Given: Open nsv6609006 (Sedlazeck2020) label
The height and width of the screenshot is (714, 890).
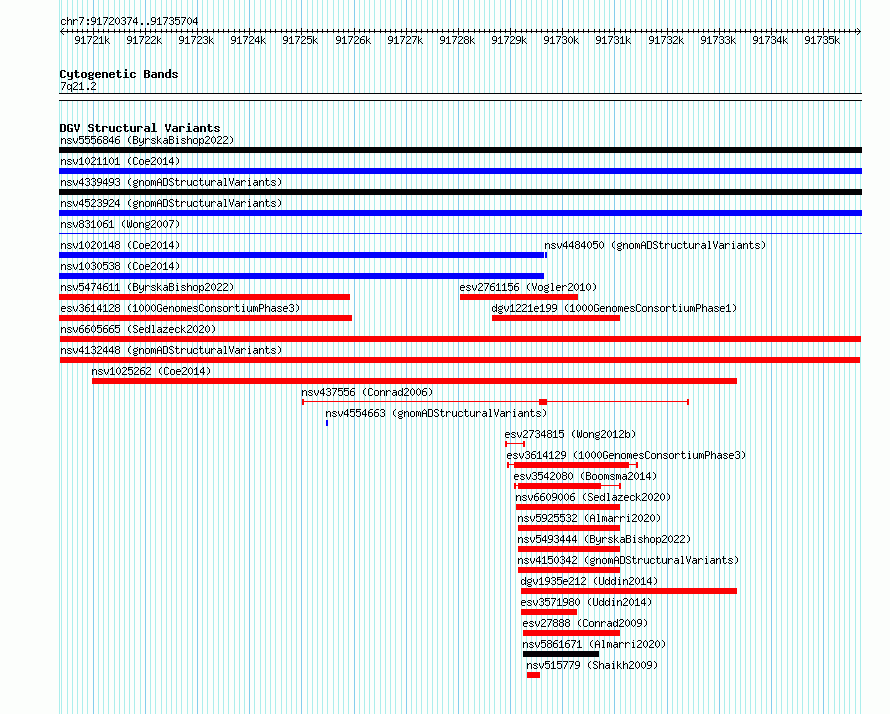Looking at the screenshot, I should [593, 497].
